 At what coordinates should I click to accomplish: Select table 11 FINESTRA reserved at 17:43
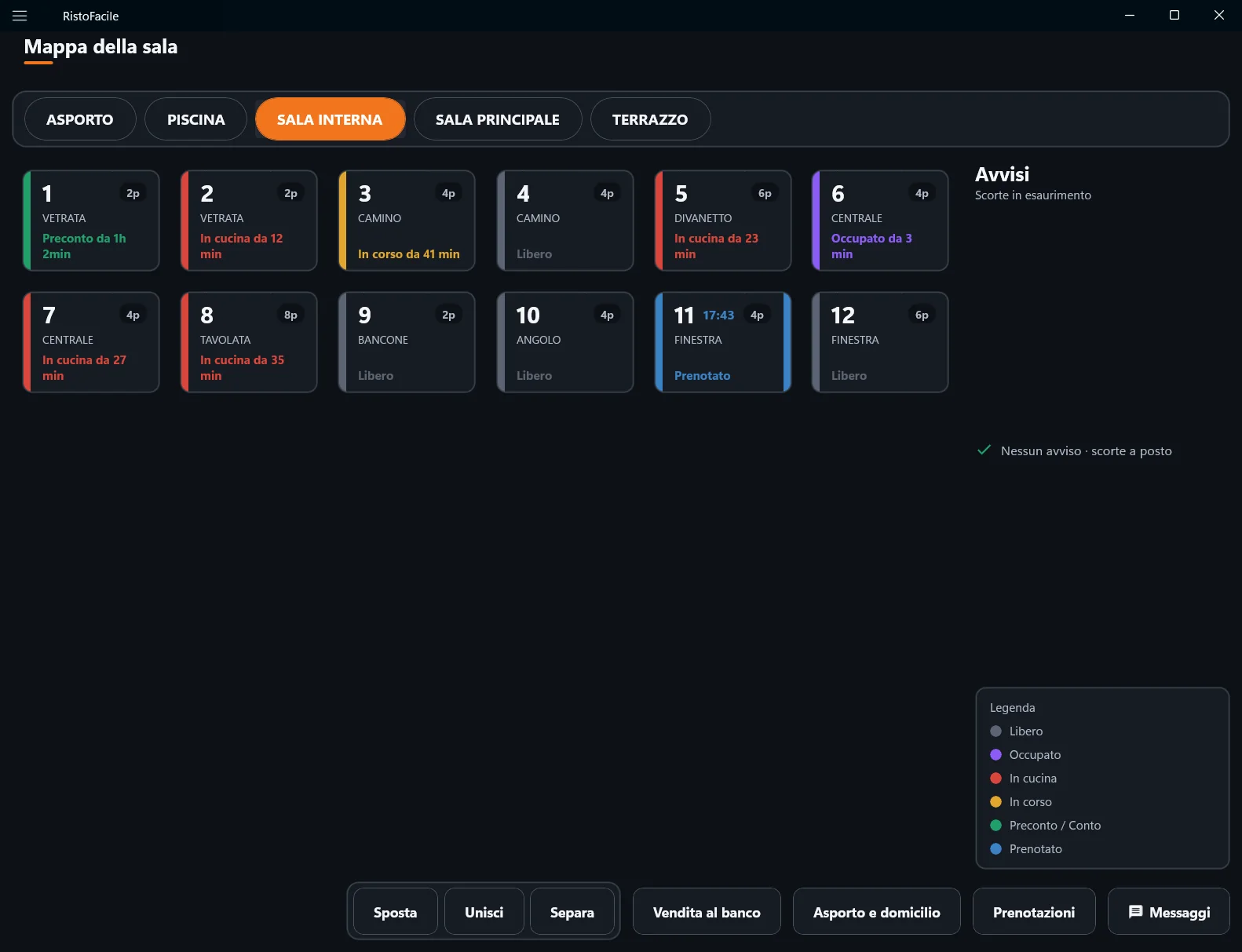tap(723, 342)
